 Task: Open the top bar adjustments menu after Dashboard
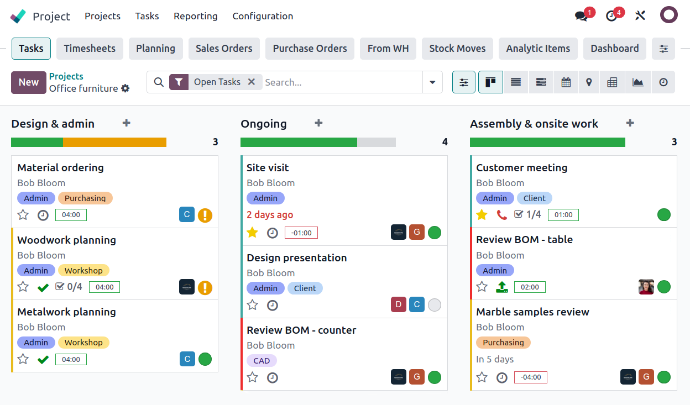click(664, 48)
